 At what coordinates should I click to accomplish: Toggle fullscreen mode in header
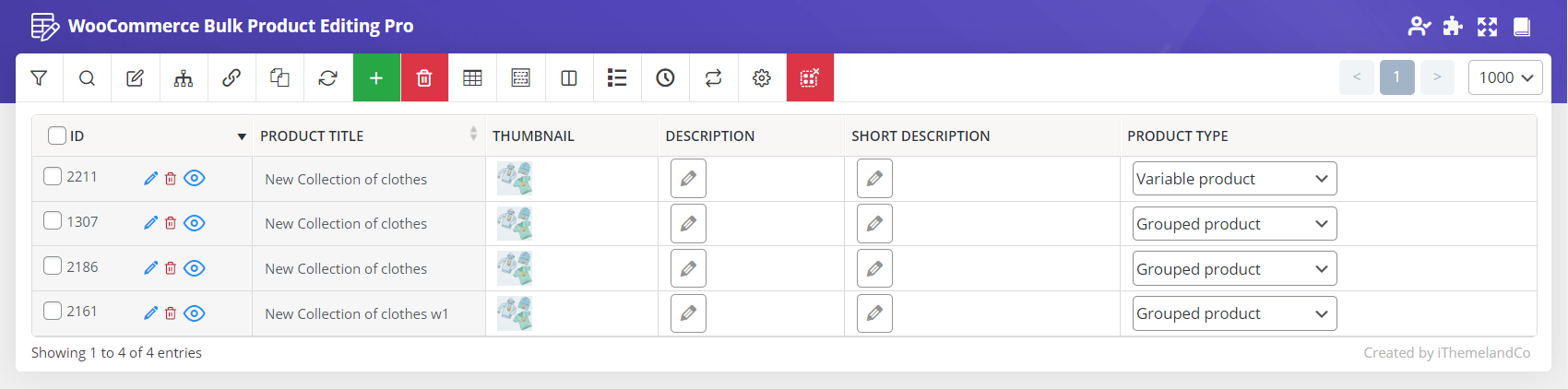1487,27
